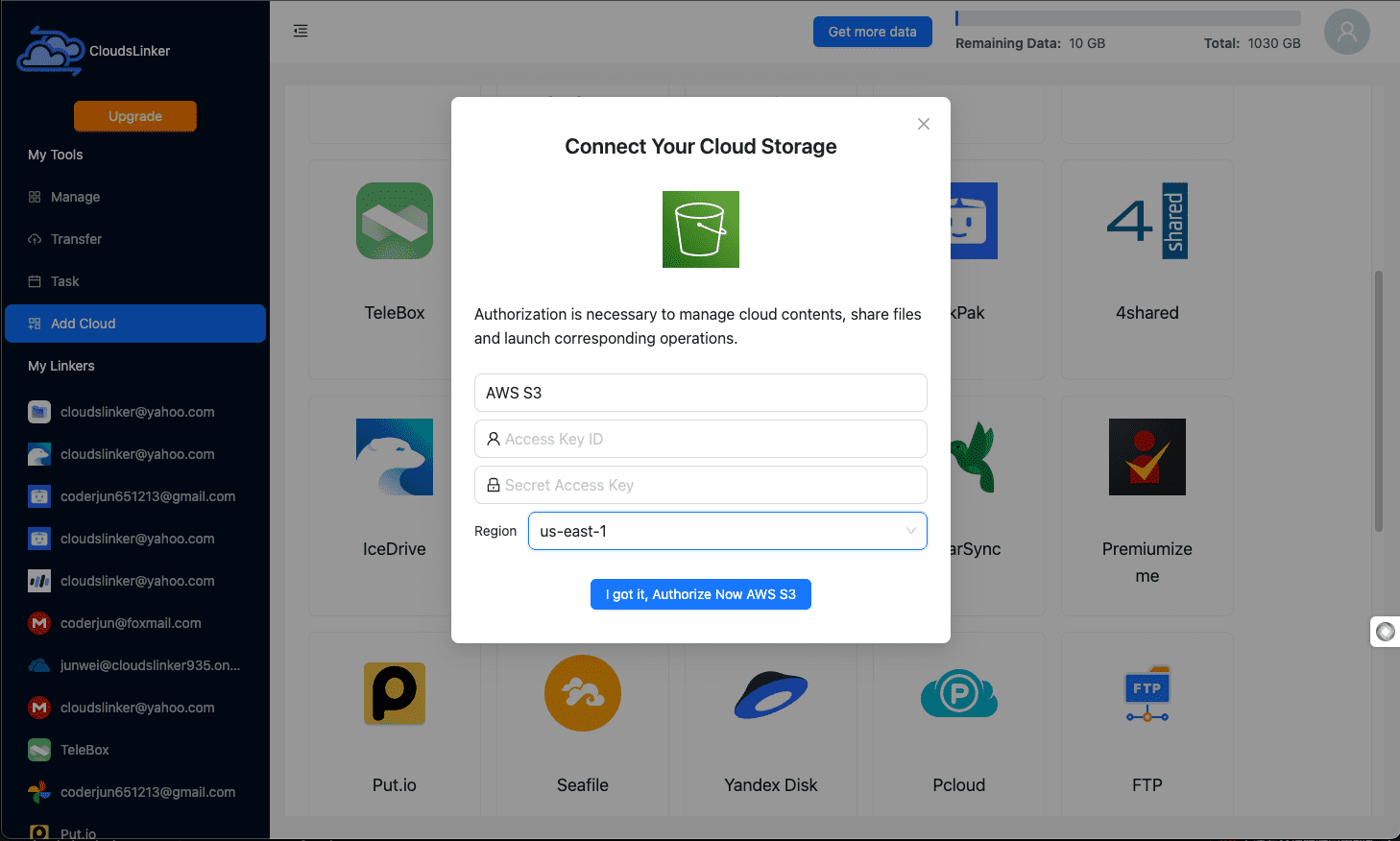1400x841 pixels.
Task: Click the Total: 1030 GB text
Action: (x=1252, y=43)
